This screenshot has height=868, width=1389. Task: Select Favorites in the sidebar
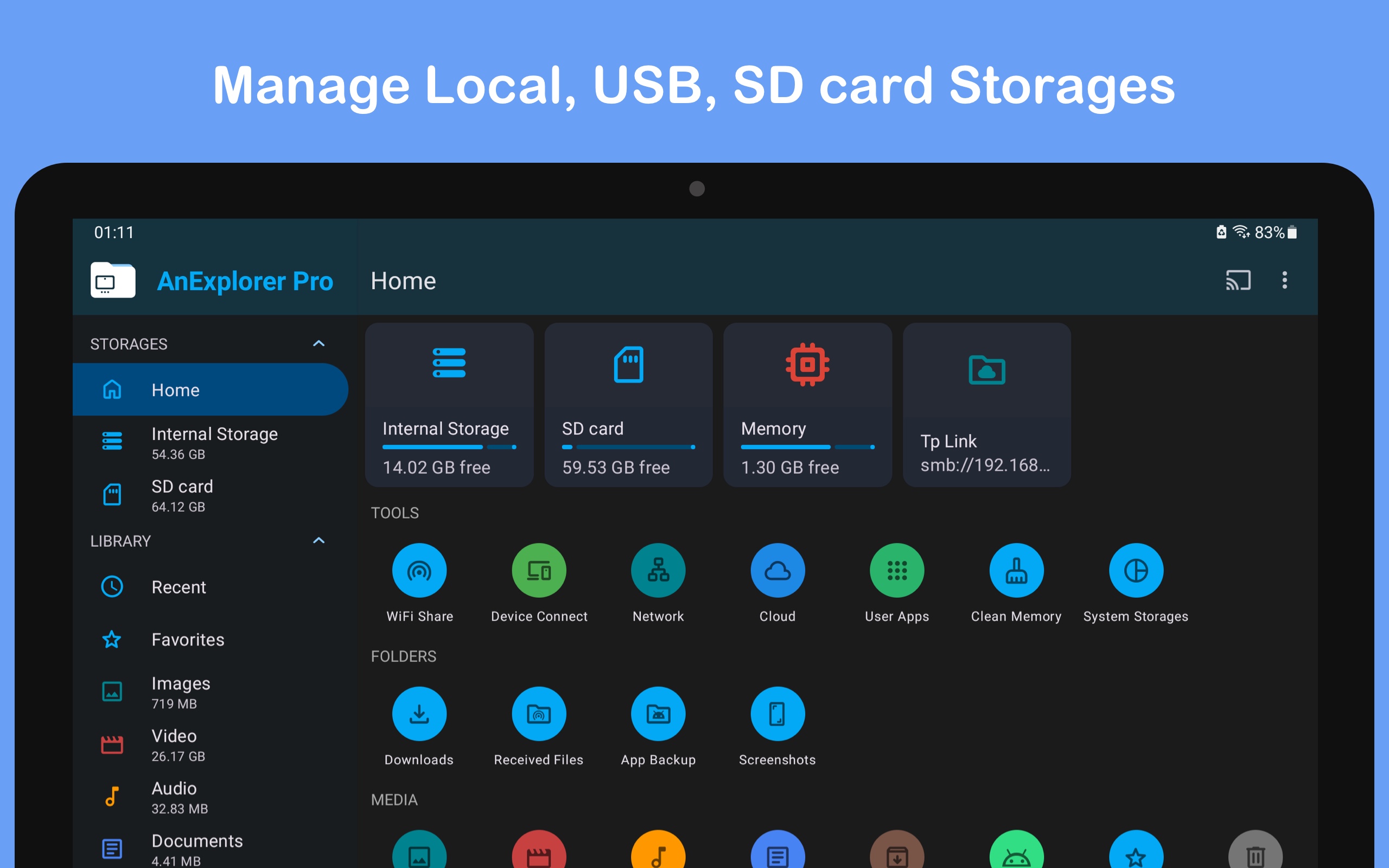point(188,640)
